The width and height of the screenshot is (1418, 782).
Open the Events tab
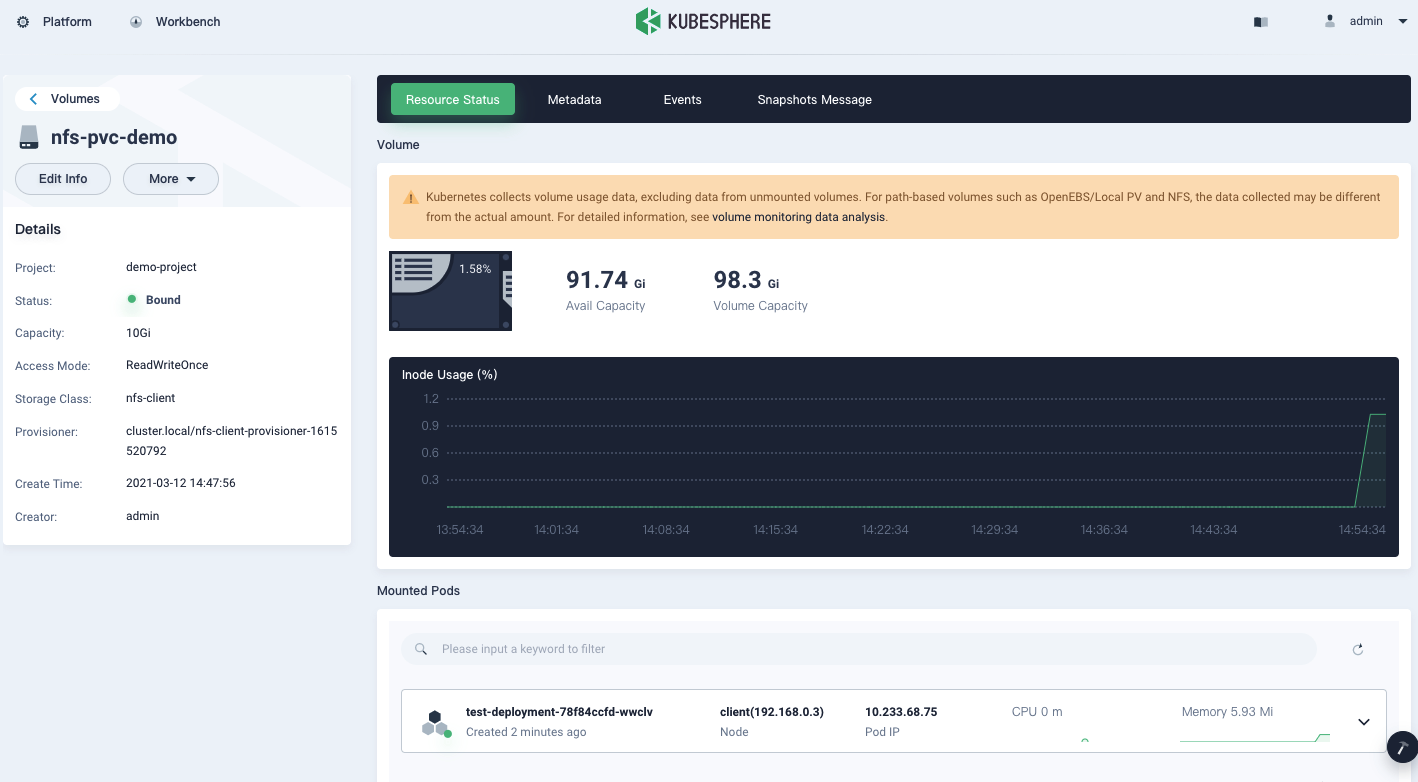pos(682,99)
